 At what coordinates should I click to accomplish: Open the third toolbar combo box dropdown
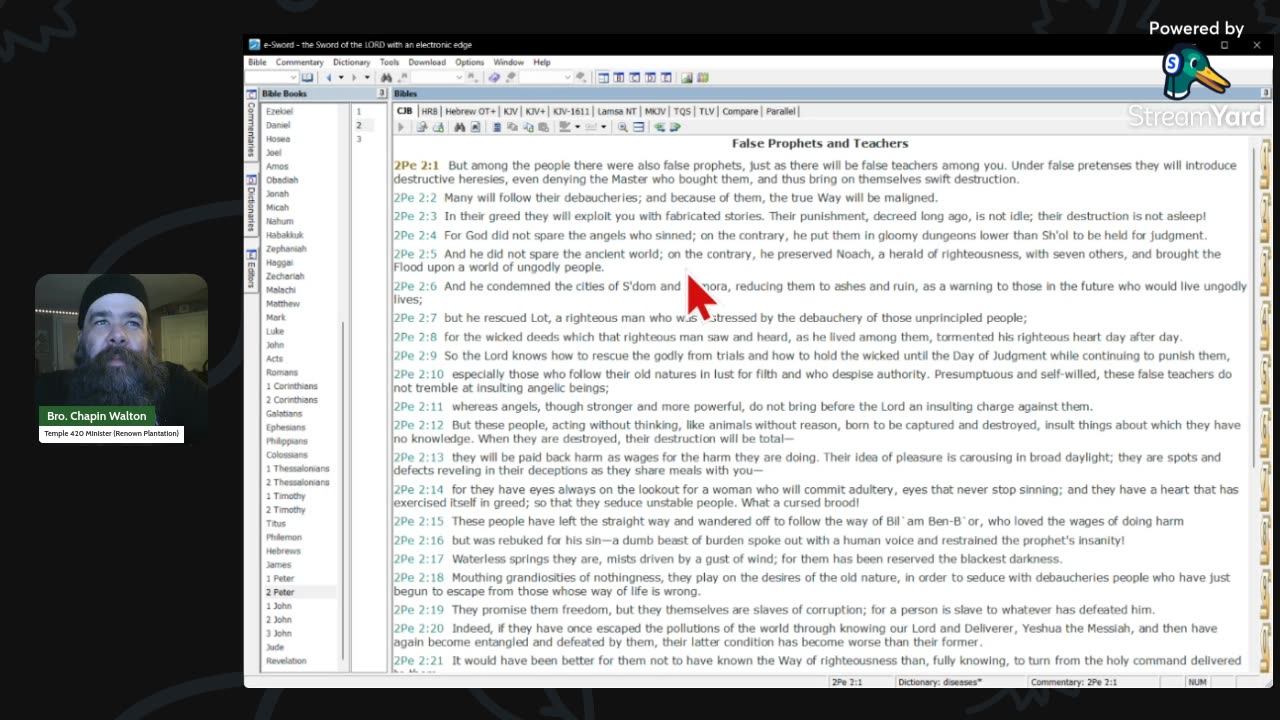567,77
